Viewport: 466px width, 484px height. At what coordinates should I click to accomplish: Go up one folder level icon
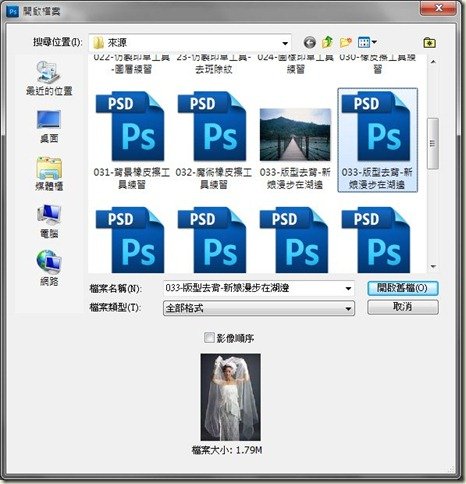[328, 42]
